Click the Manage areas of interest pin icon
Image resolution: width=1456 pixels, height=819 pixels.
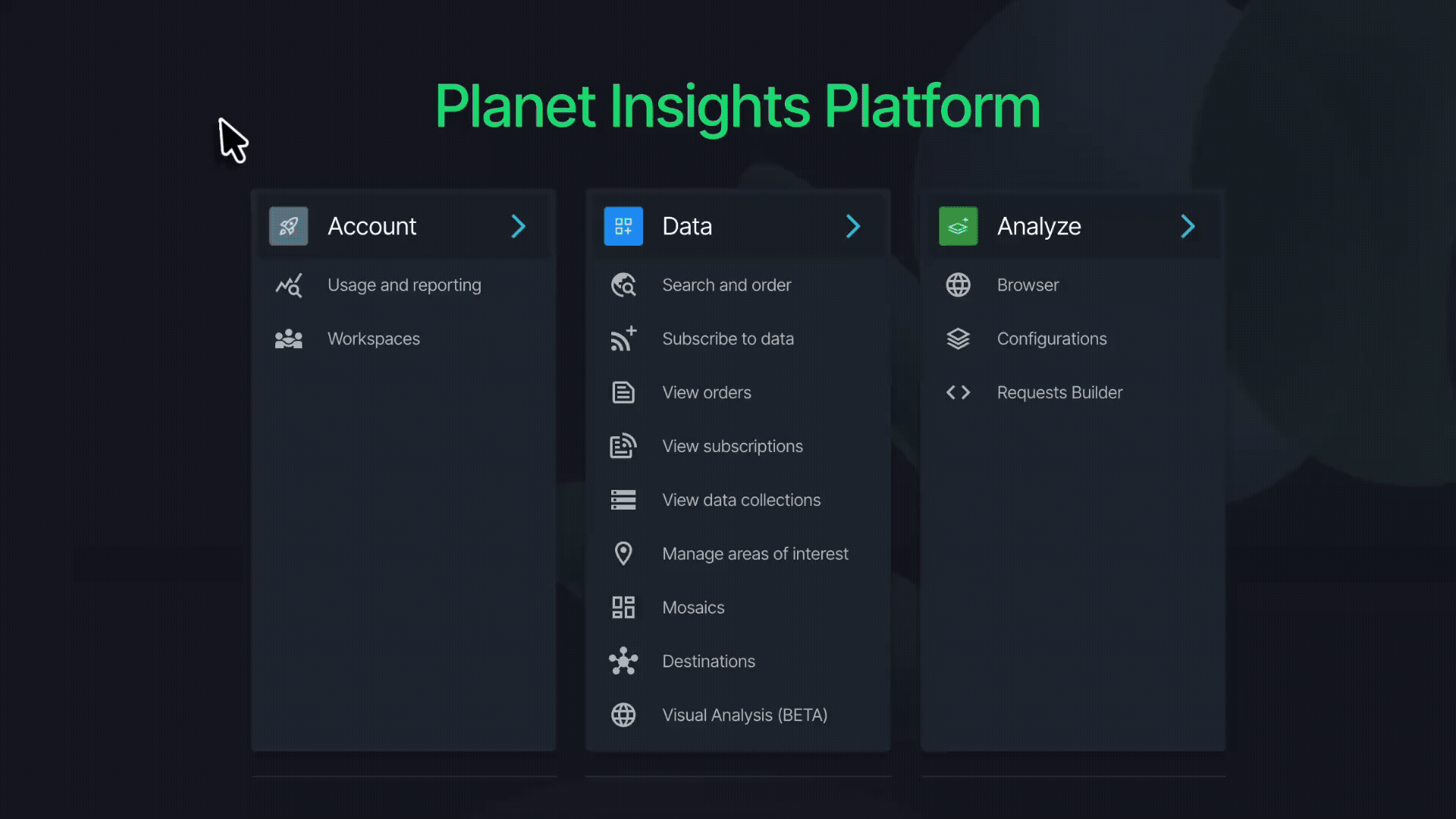pos(623,554)
